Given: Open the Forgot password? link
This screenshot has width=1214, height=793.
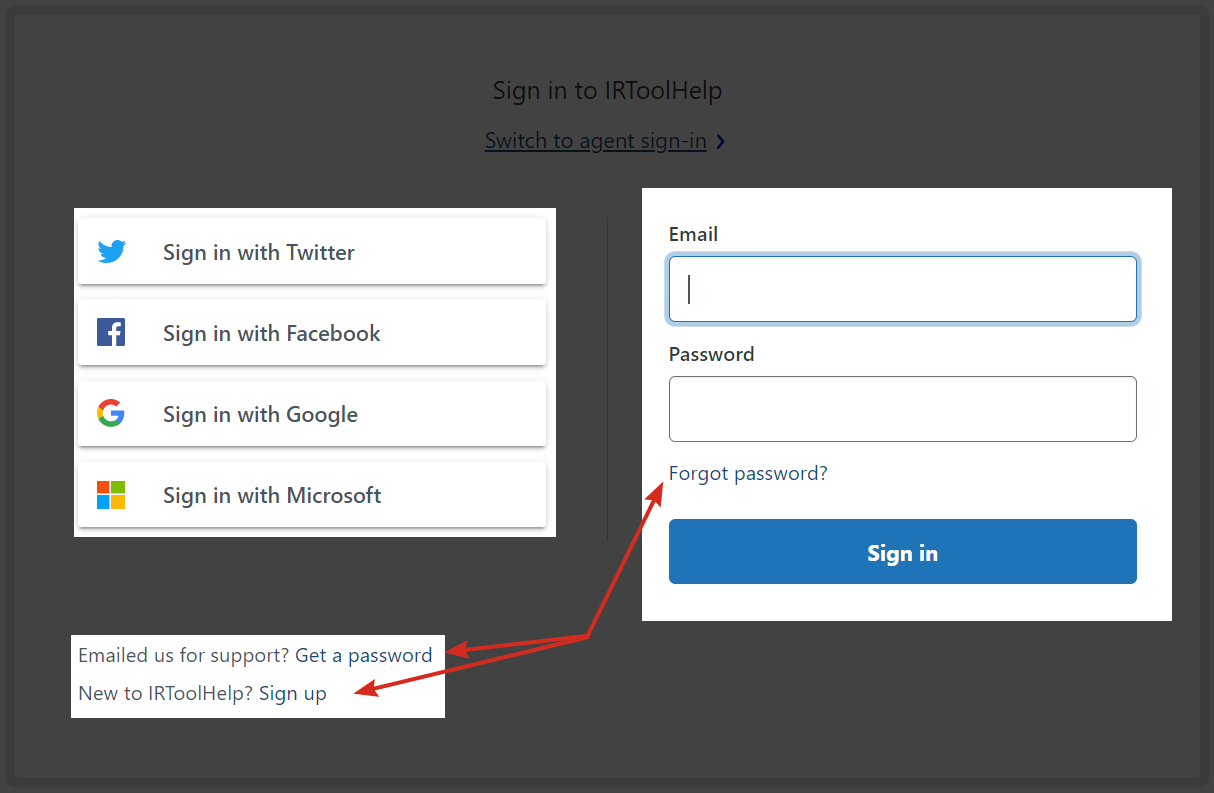Looking at the screenshot, I should point(748,473).
